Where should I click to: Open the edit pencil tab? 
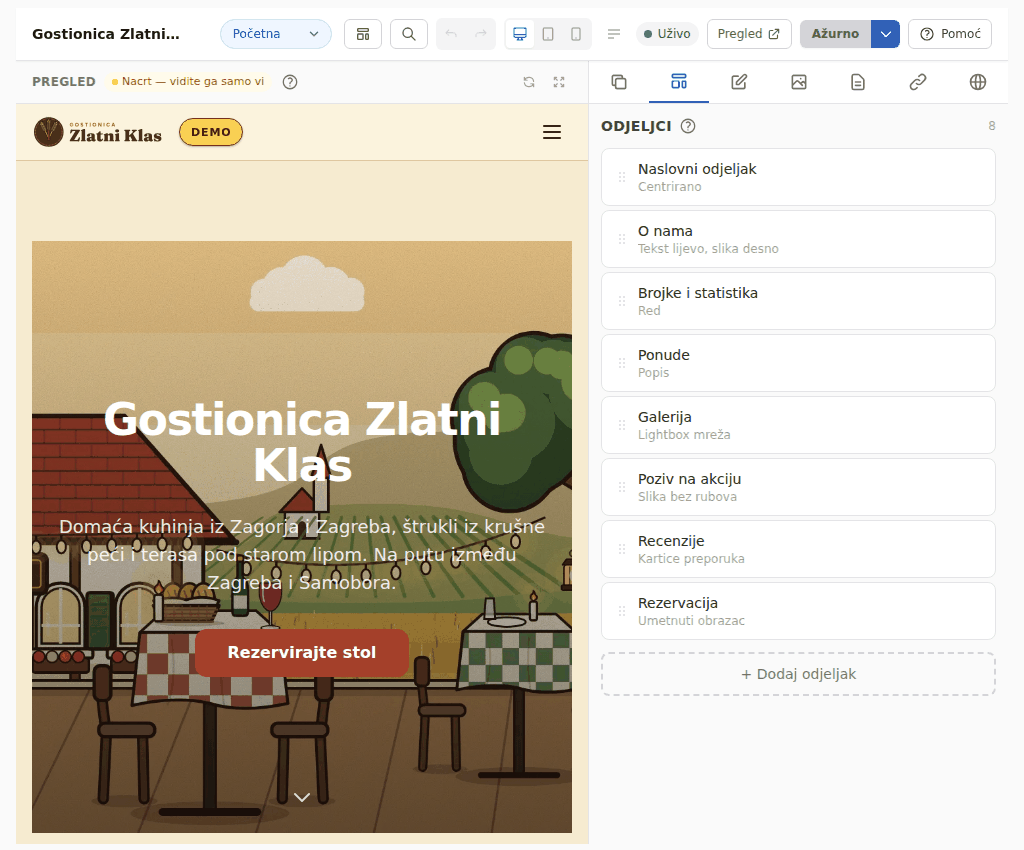pos(739,82)
